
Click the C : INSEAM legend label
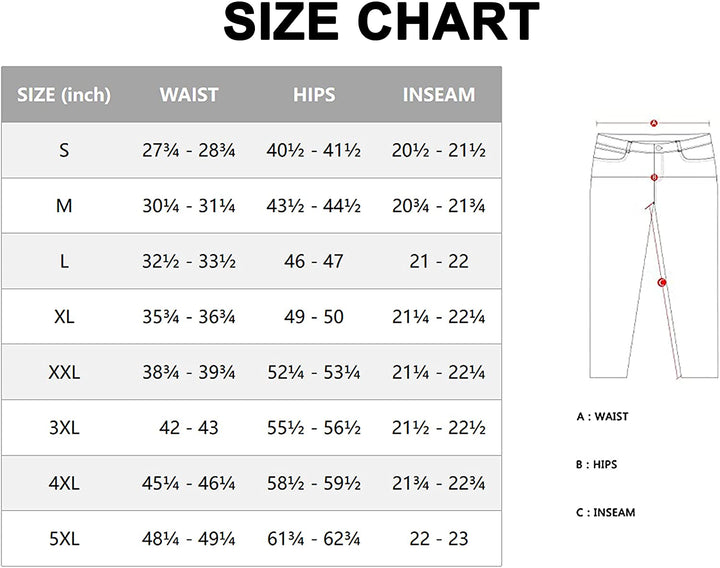[x=606, y=512]
